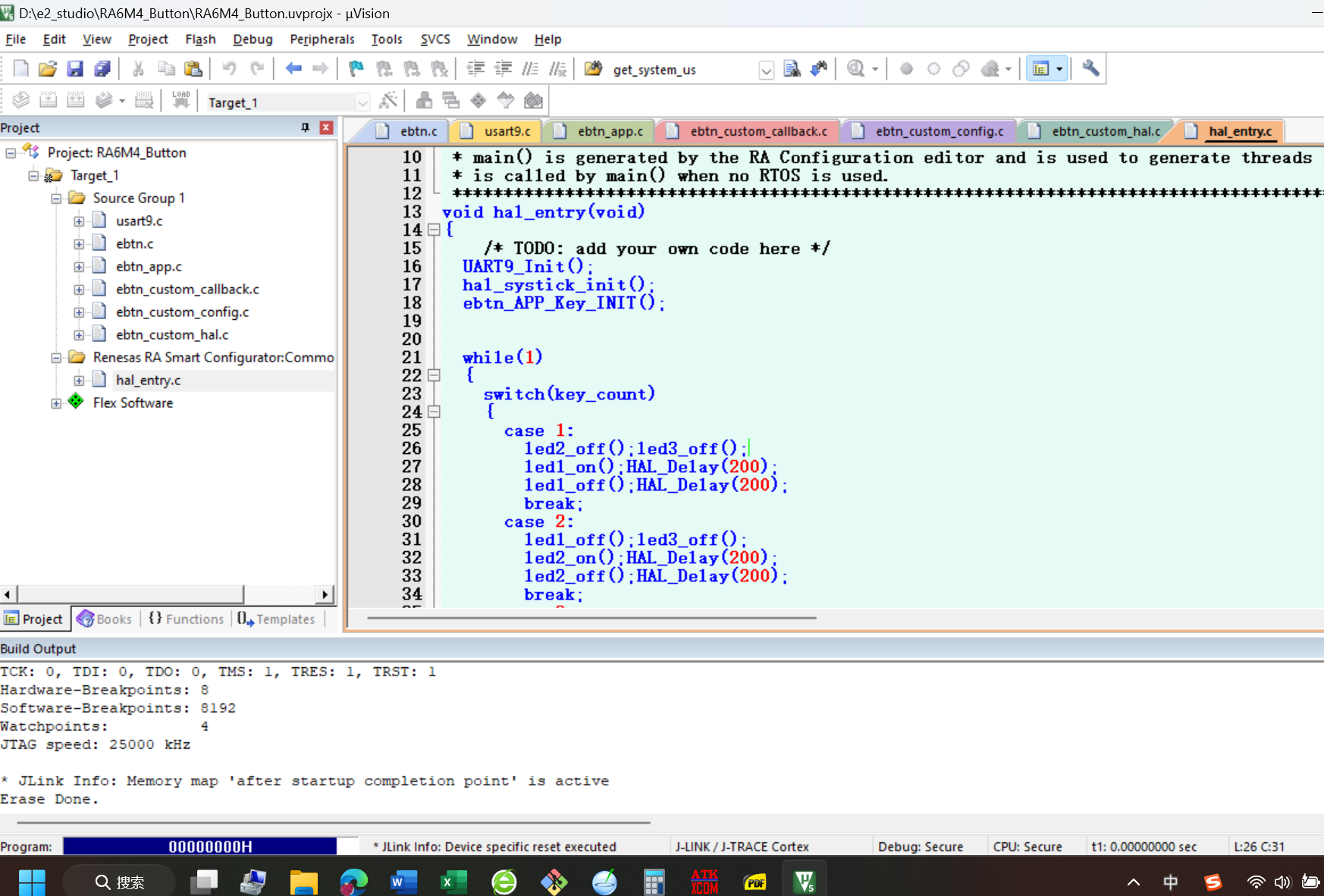Screen dimensions: 1324x896
Task: Open File Explorer from taskbar
Action: tap(304, 882)
